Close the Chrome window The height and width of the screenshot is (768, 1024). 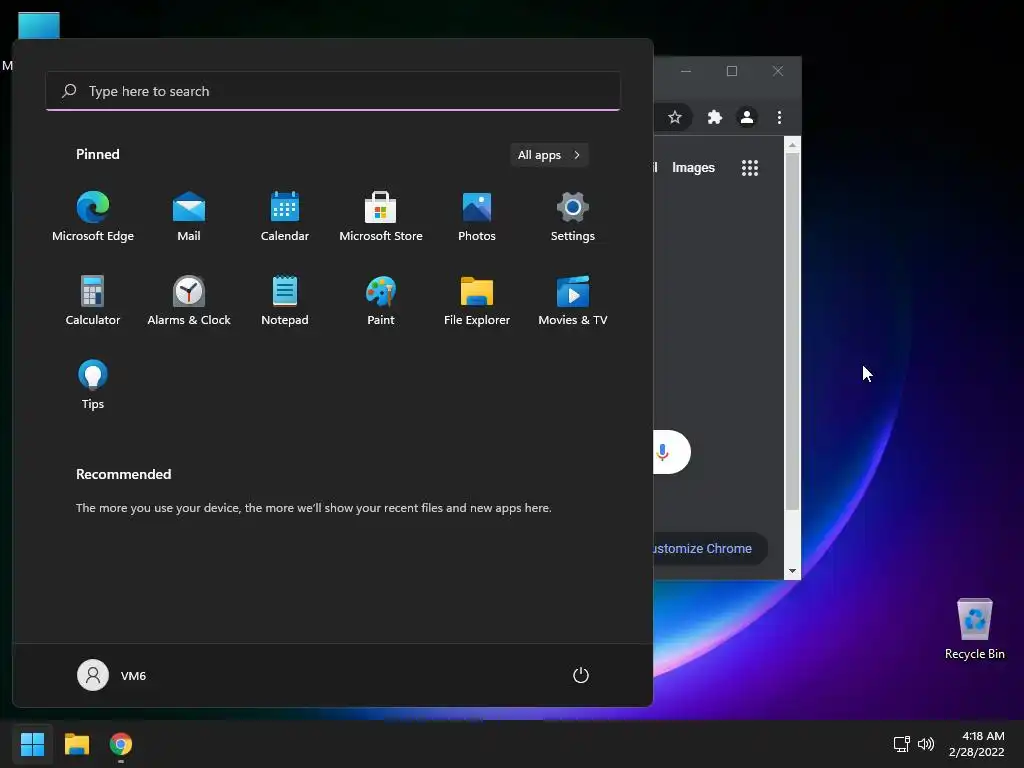coord(778,71)
